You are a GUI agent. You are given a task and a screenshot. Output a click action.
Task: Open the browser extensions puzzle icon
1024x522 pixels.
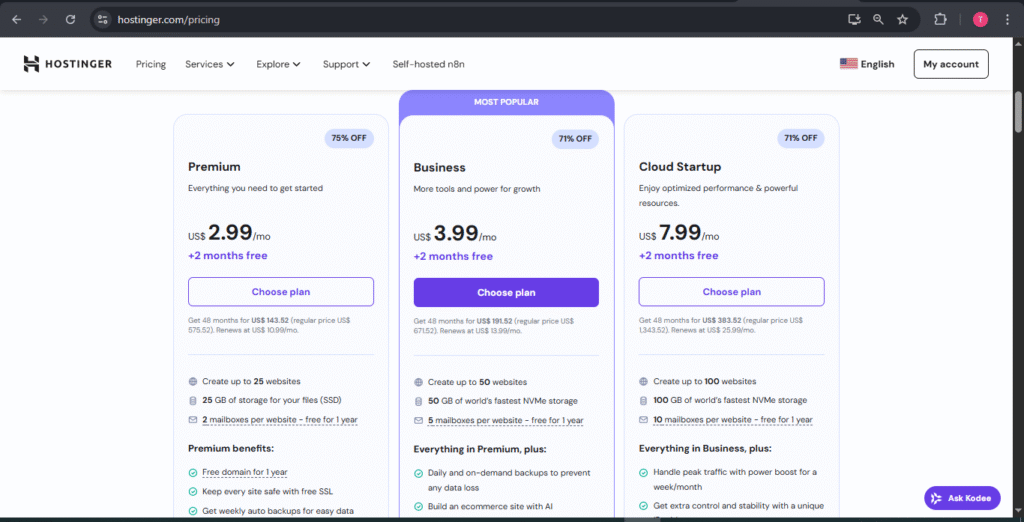click(940, 20)
